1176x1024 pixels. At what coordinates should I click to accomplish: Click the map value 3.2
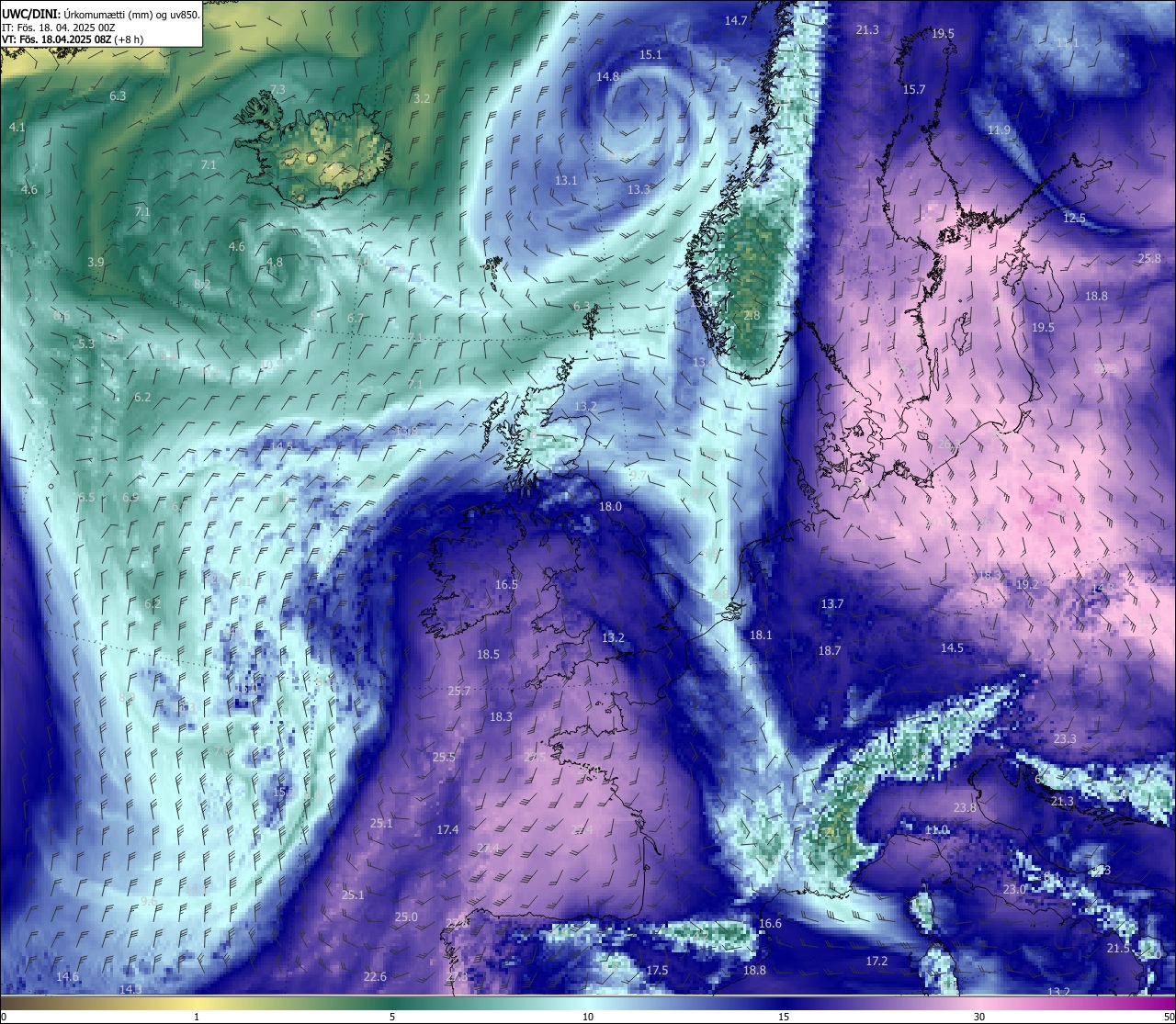coord(422,98)
